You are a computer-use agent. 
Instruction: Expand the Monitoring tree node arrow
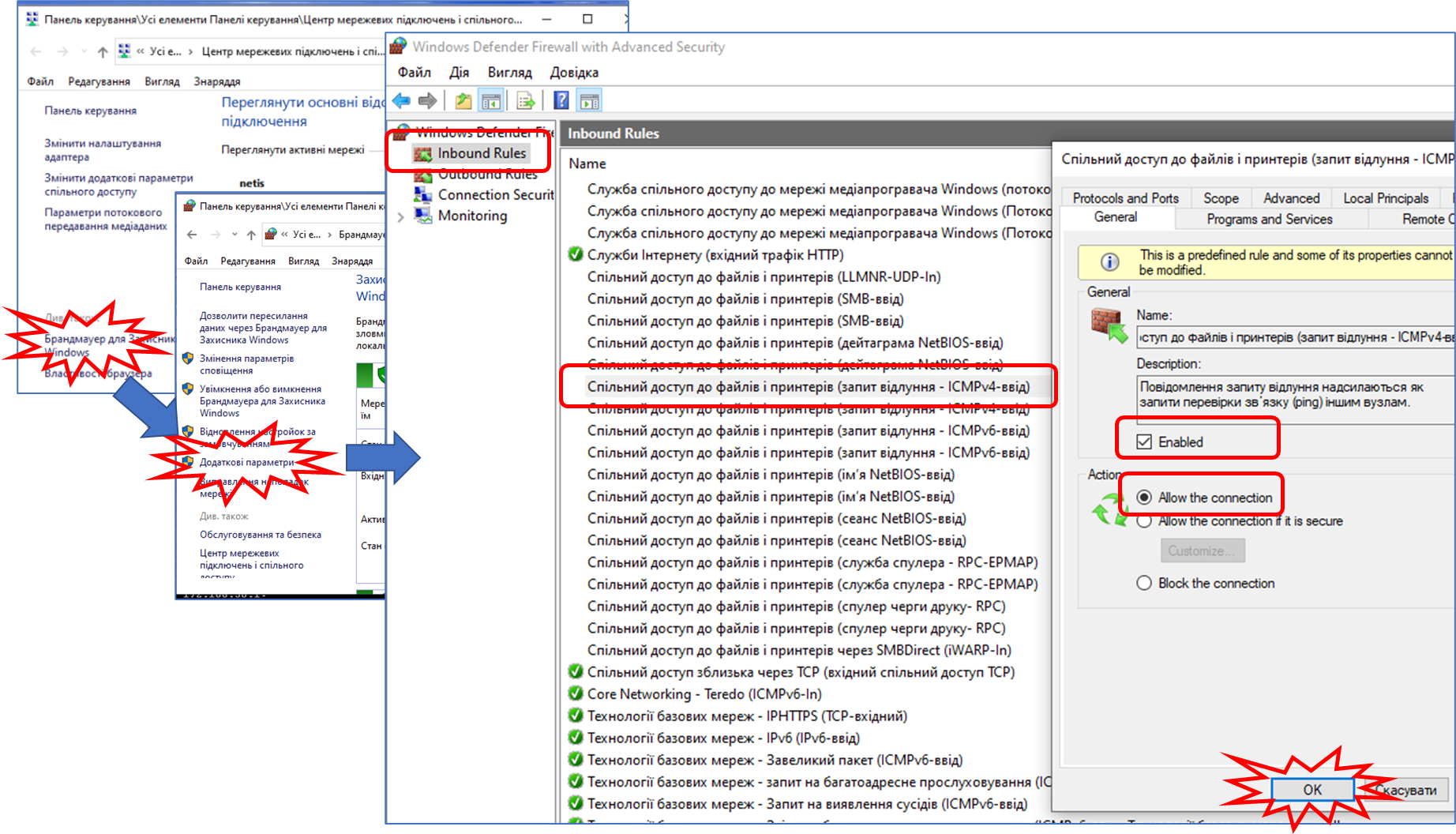[x=401, y=216]
